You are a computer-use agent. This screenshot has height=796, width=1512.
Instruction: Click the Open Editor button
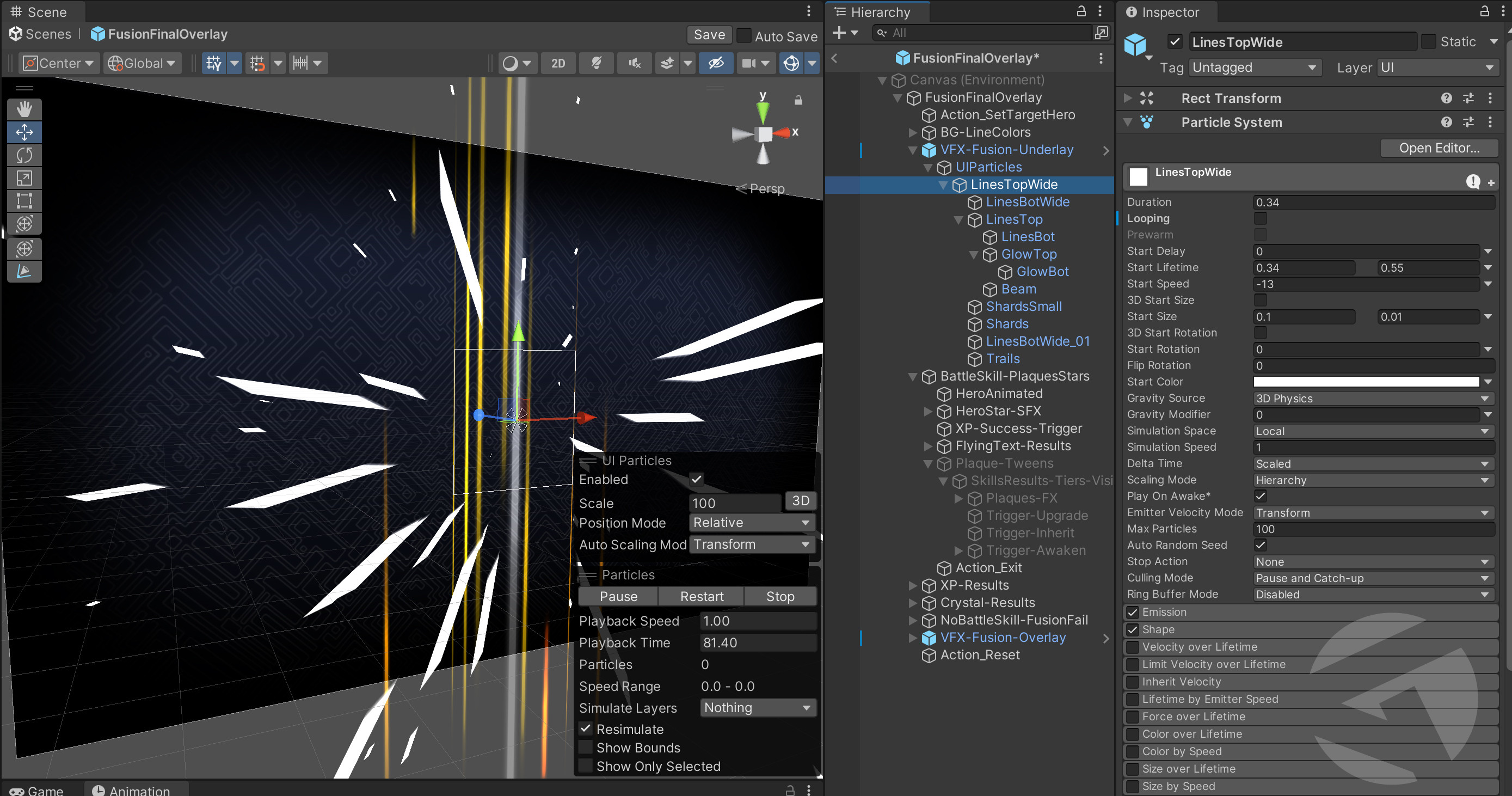pos(1439,148)
